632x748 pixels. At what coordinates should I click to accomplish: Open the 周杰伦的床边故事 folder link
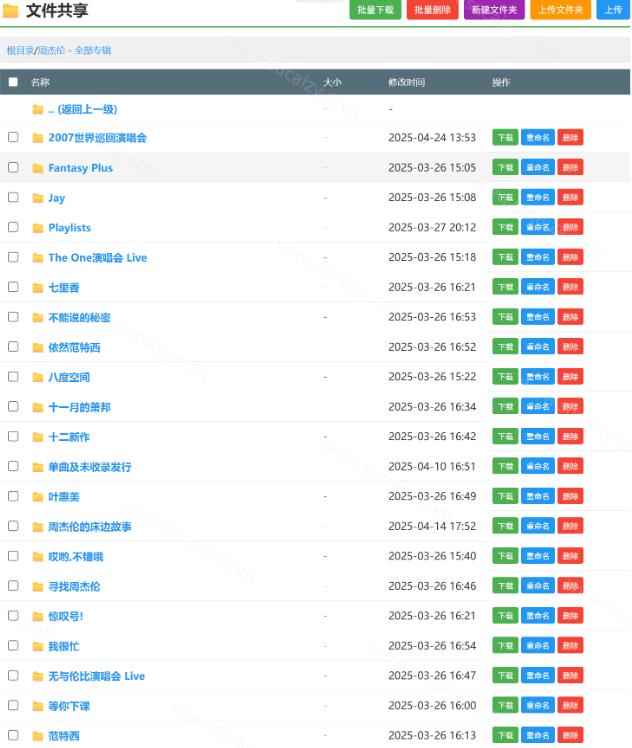(x=90, y=527)
